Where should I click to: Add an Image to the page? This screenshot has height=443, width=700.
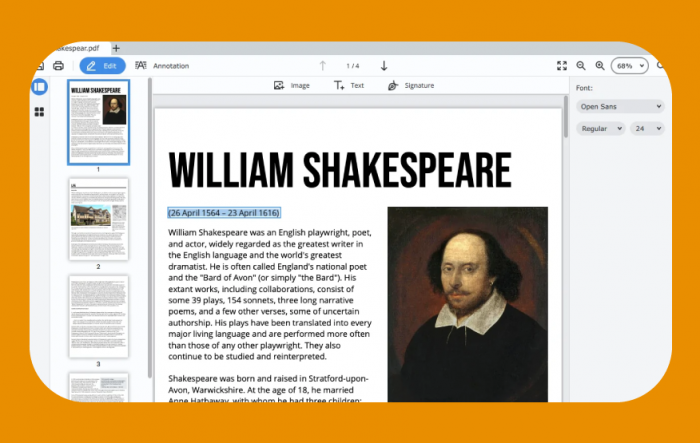[x=292, y=85]
